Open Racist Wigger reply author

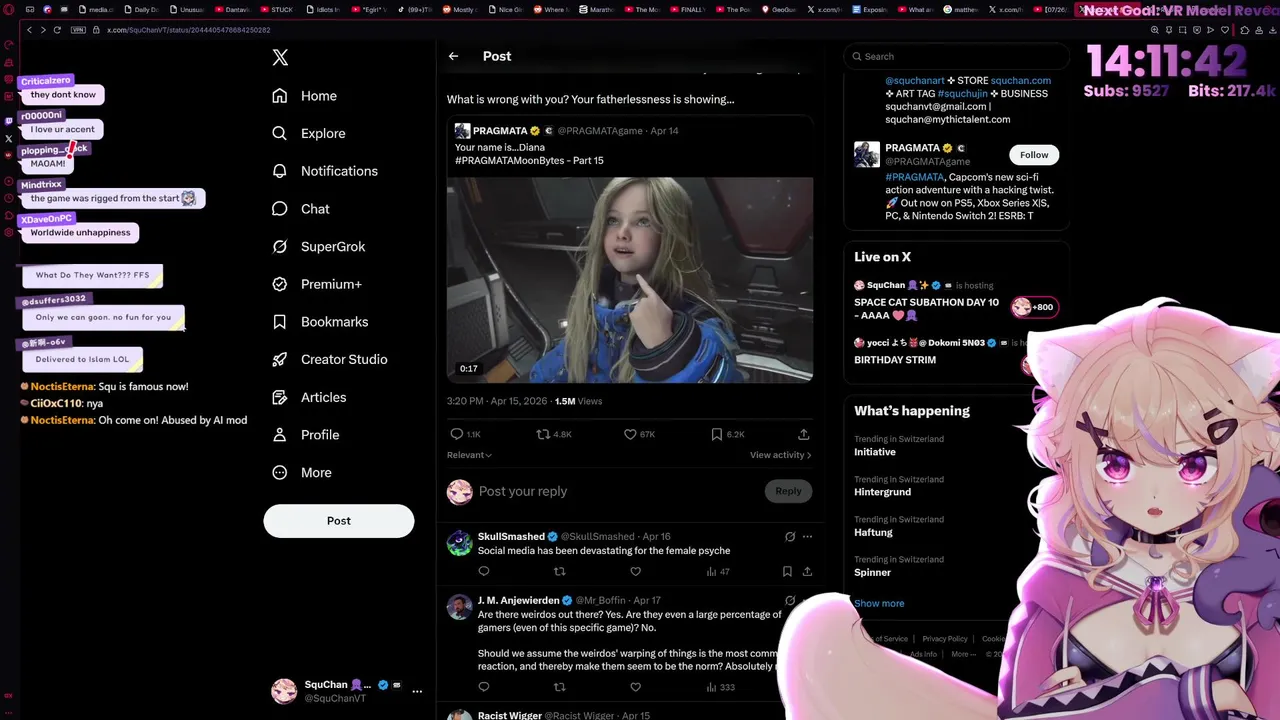pyautogui.click(x=510, y=716)
